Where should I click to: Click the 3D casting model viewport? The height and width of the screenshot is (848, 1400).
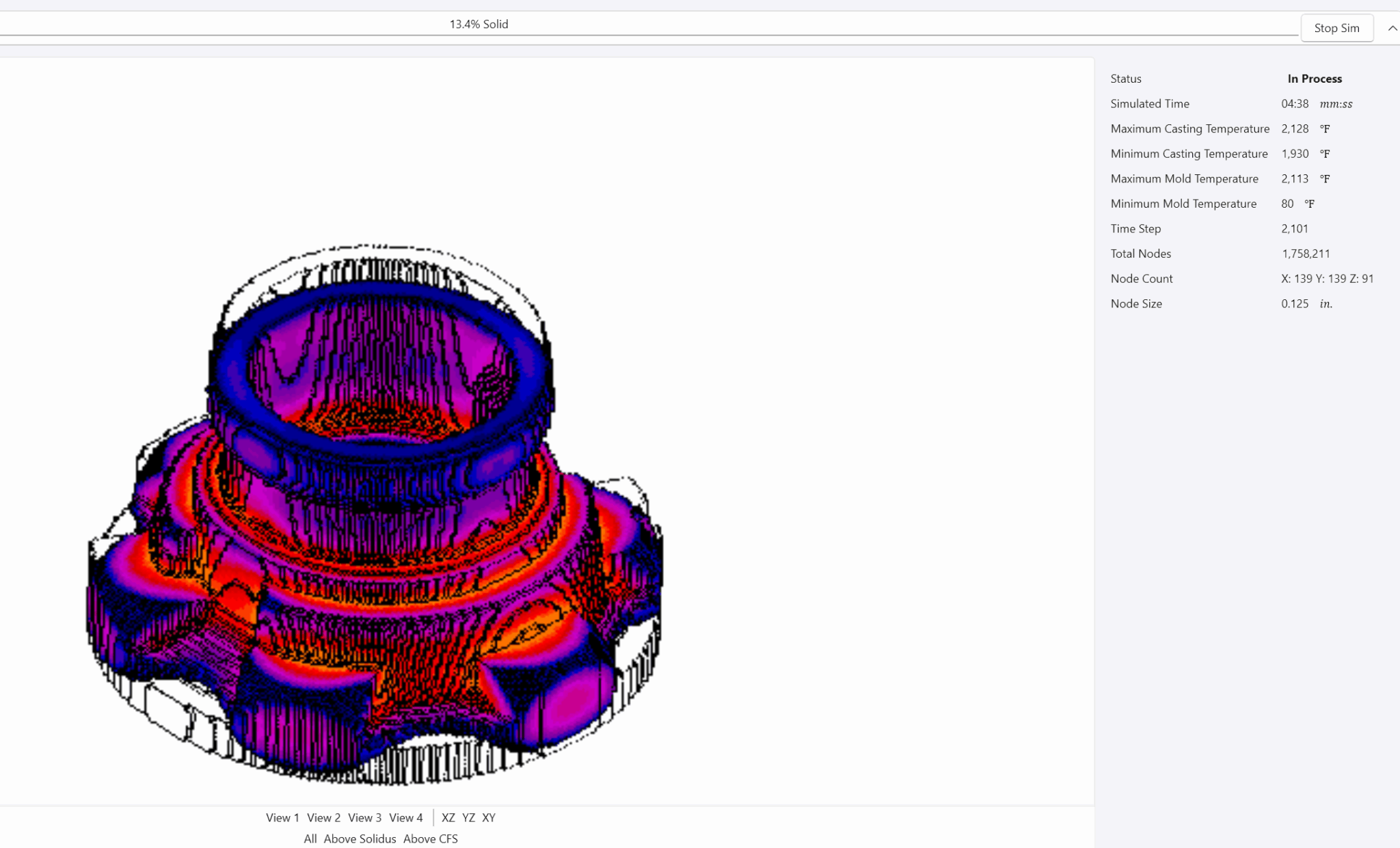[x=547, y=430]
